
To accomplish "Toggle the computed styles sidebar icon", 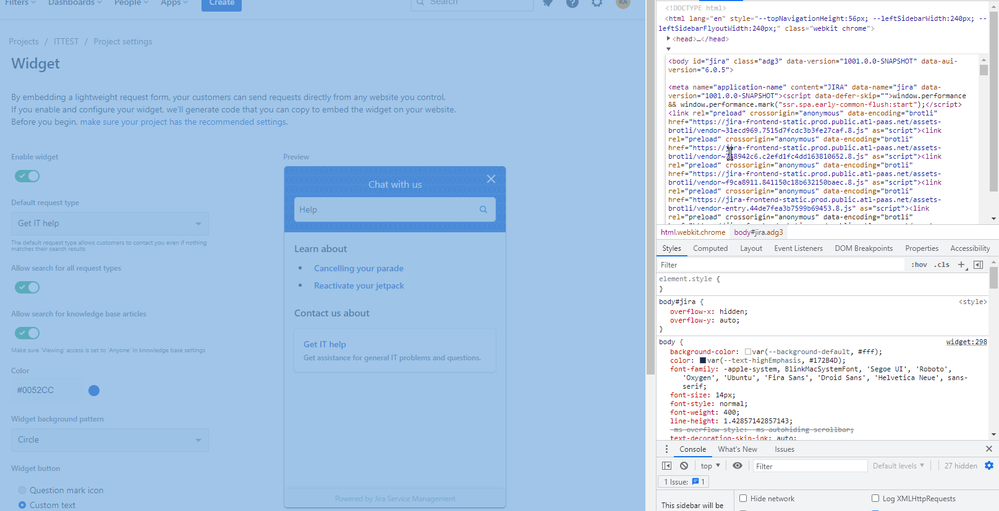I will pyautogui.click(x=979, y=264).
